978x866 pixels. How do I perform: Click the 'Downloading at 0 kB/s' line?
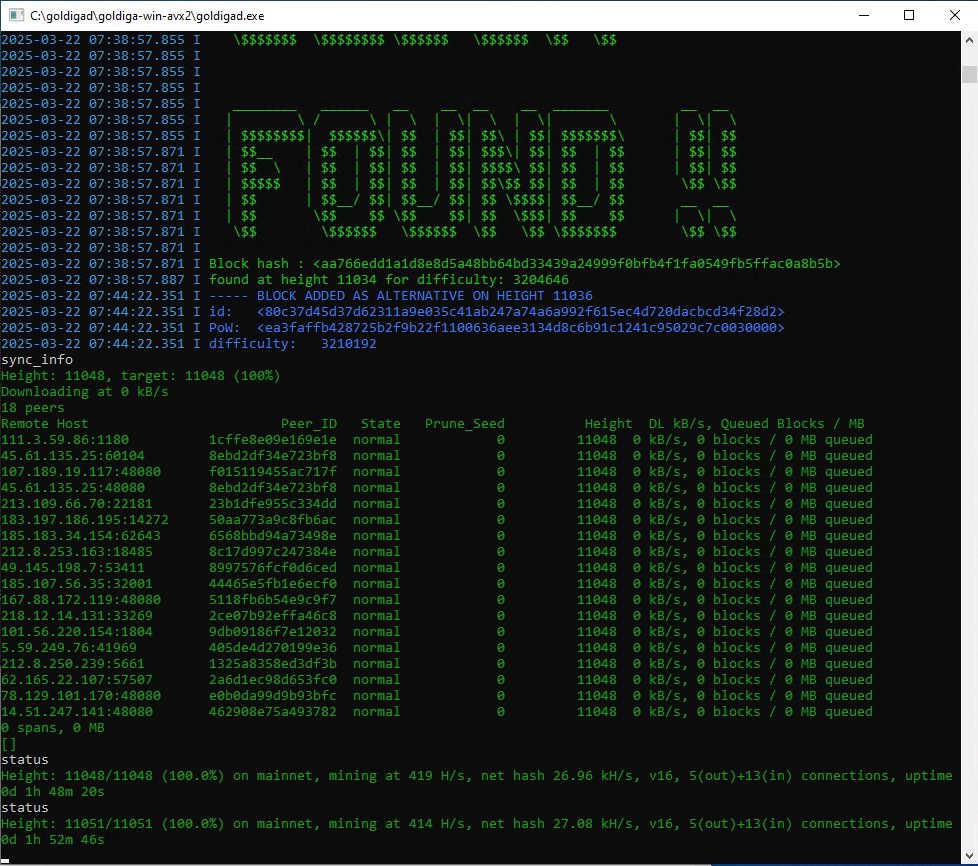[x=85, y=392]
